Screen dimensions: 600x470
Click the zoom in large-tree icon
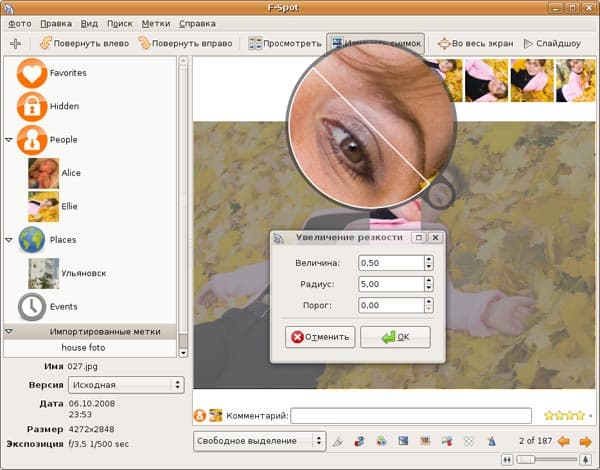(x=585, y=459)
